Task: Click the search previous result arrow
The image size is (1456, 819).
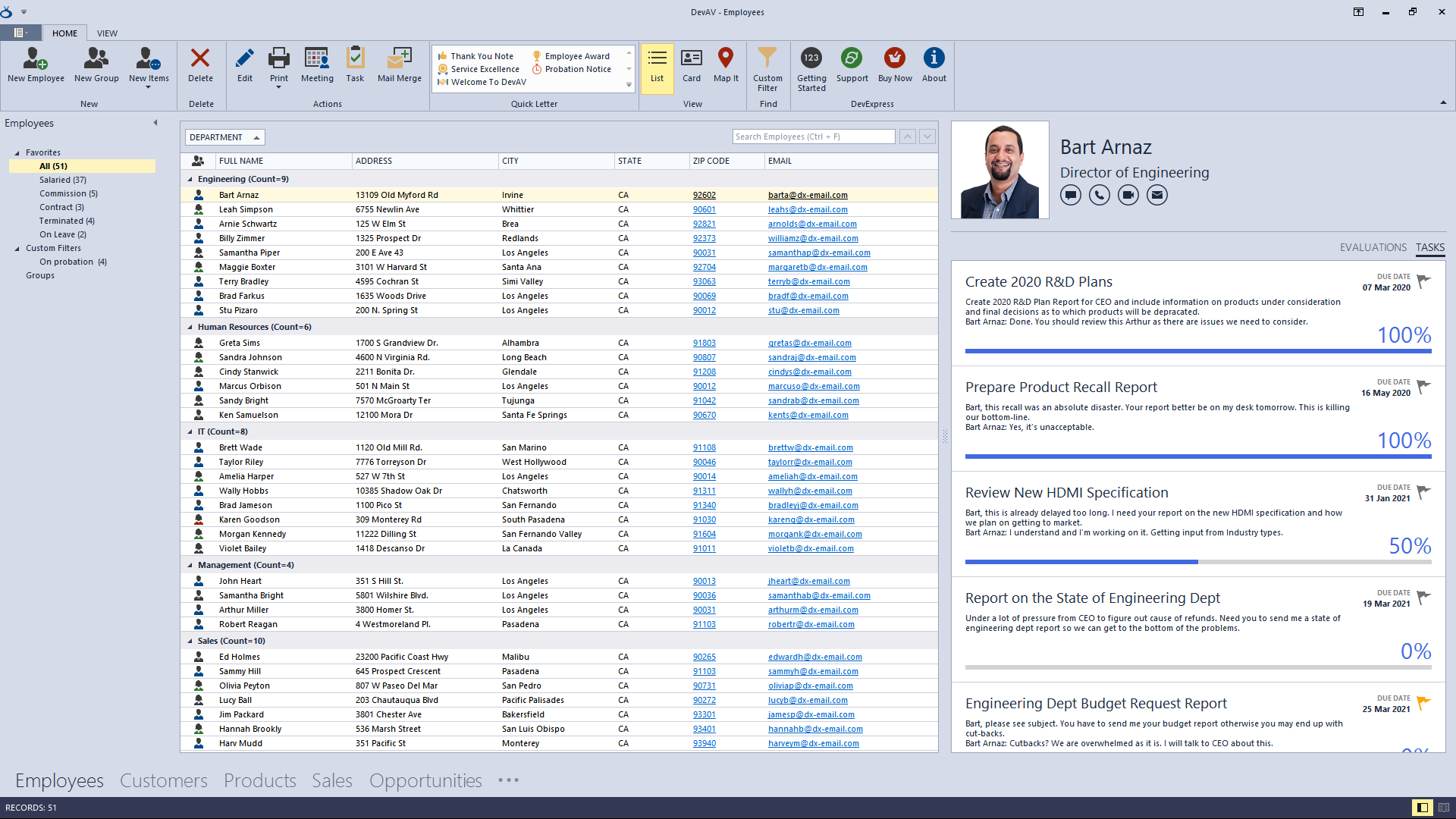Action: point(908,136)
